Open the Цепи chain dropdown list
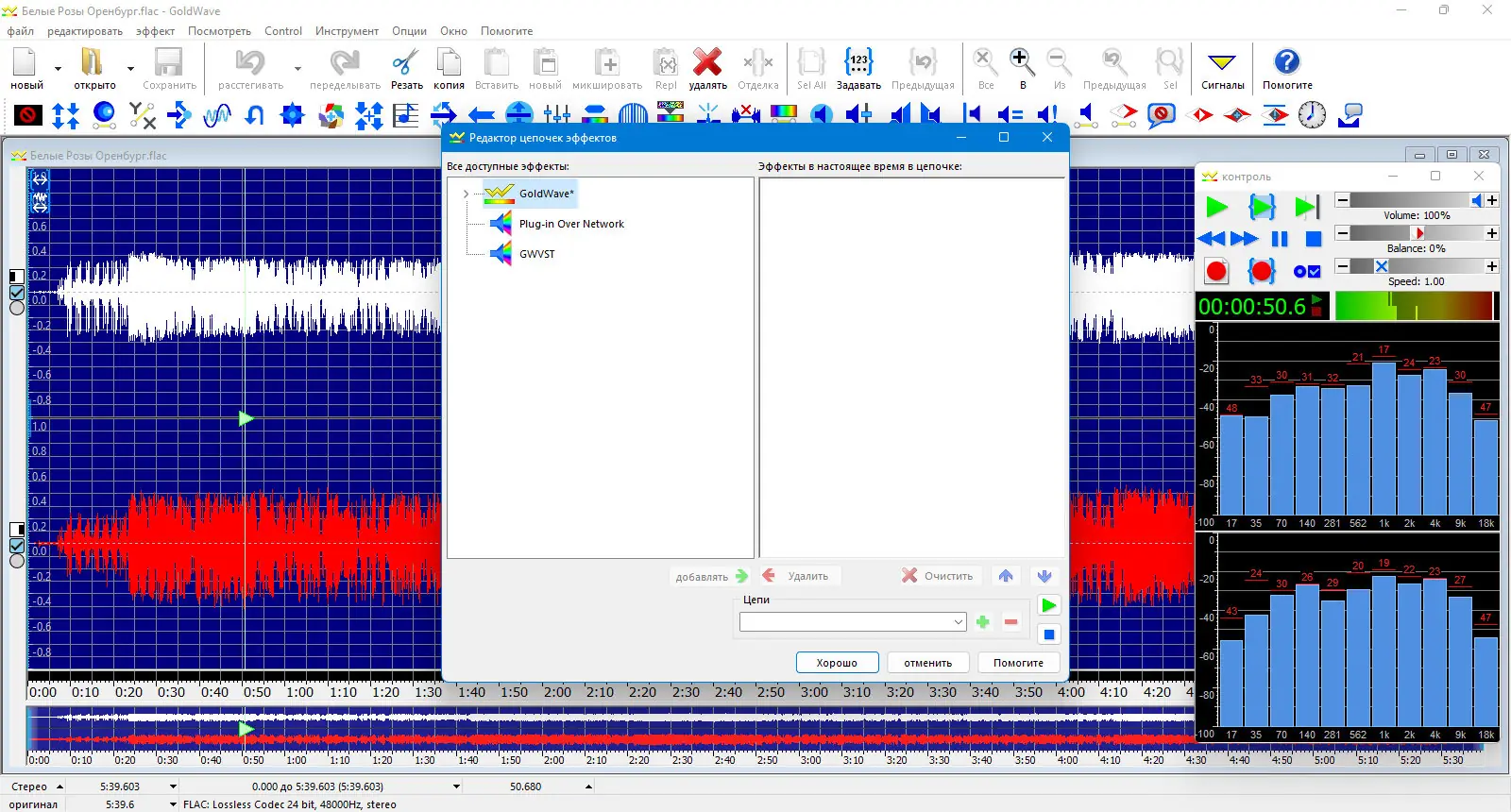The width and height of the screenshot is (1511, 812). pos(958,622)
